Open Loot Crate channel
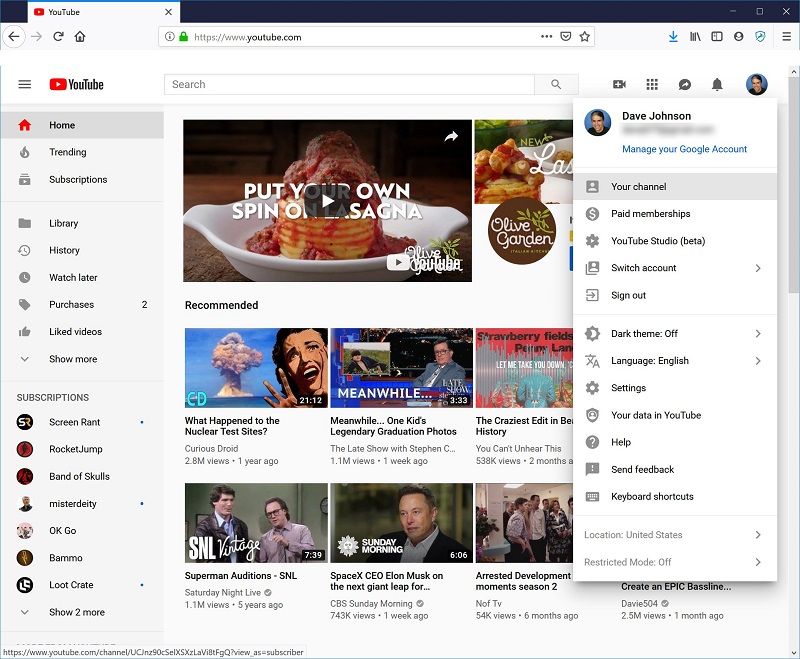The width and height of the screenshot is (800, 659). 82,585
